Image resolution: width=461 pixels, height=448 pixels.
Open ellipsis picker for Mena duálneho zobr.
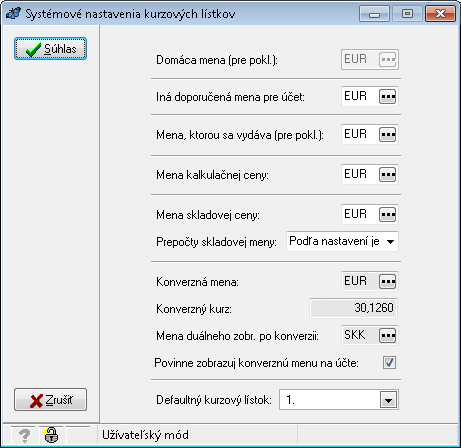pos(387,335)
